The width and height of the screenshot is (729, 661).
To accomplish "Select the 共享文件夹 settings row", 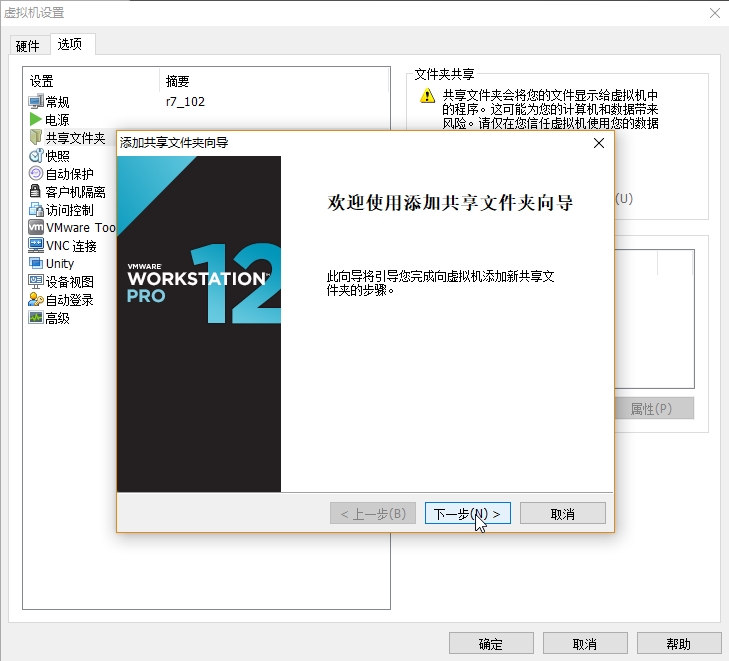I will (x=70, y=138).
